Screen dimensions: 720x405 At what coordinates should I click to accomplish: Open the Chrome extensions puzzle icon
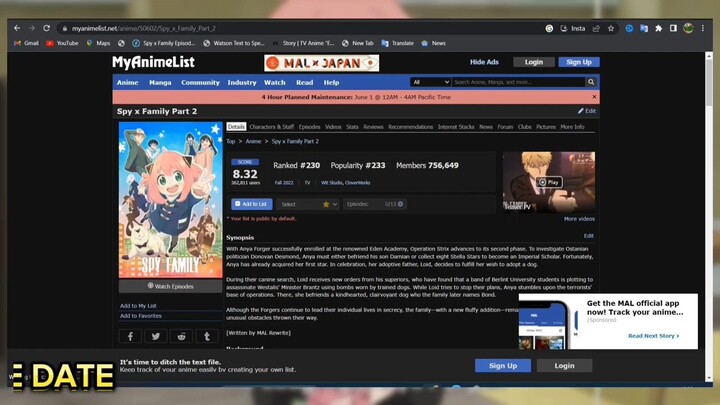tap(658, 28)
